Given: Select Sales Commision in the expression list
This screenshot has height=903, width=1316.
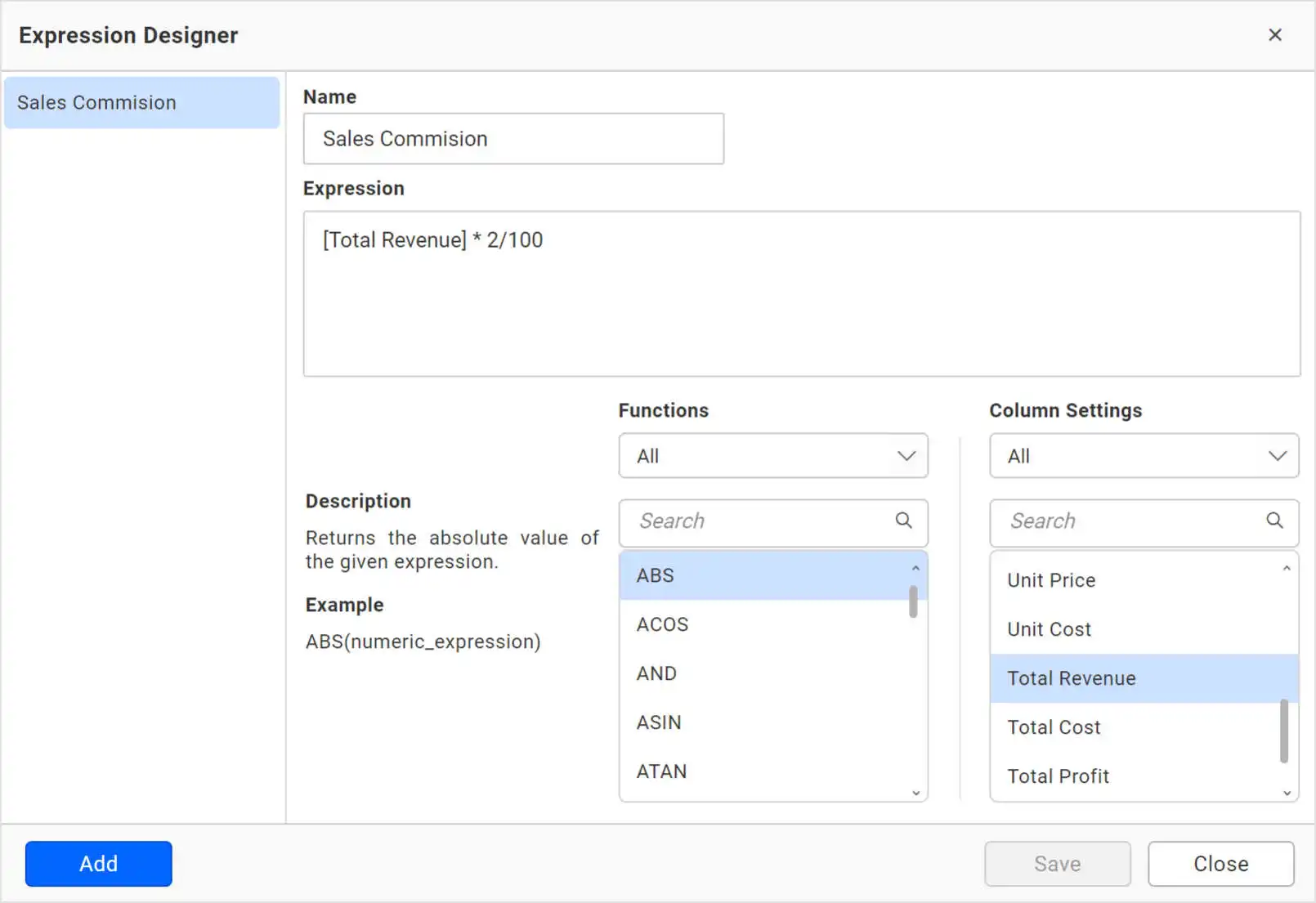Looking at the screenshot, I should [x=141, y=103].
